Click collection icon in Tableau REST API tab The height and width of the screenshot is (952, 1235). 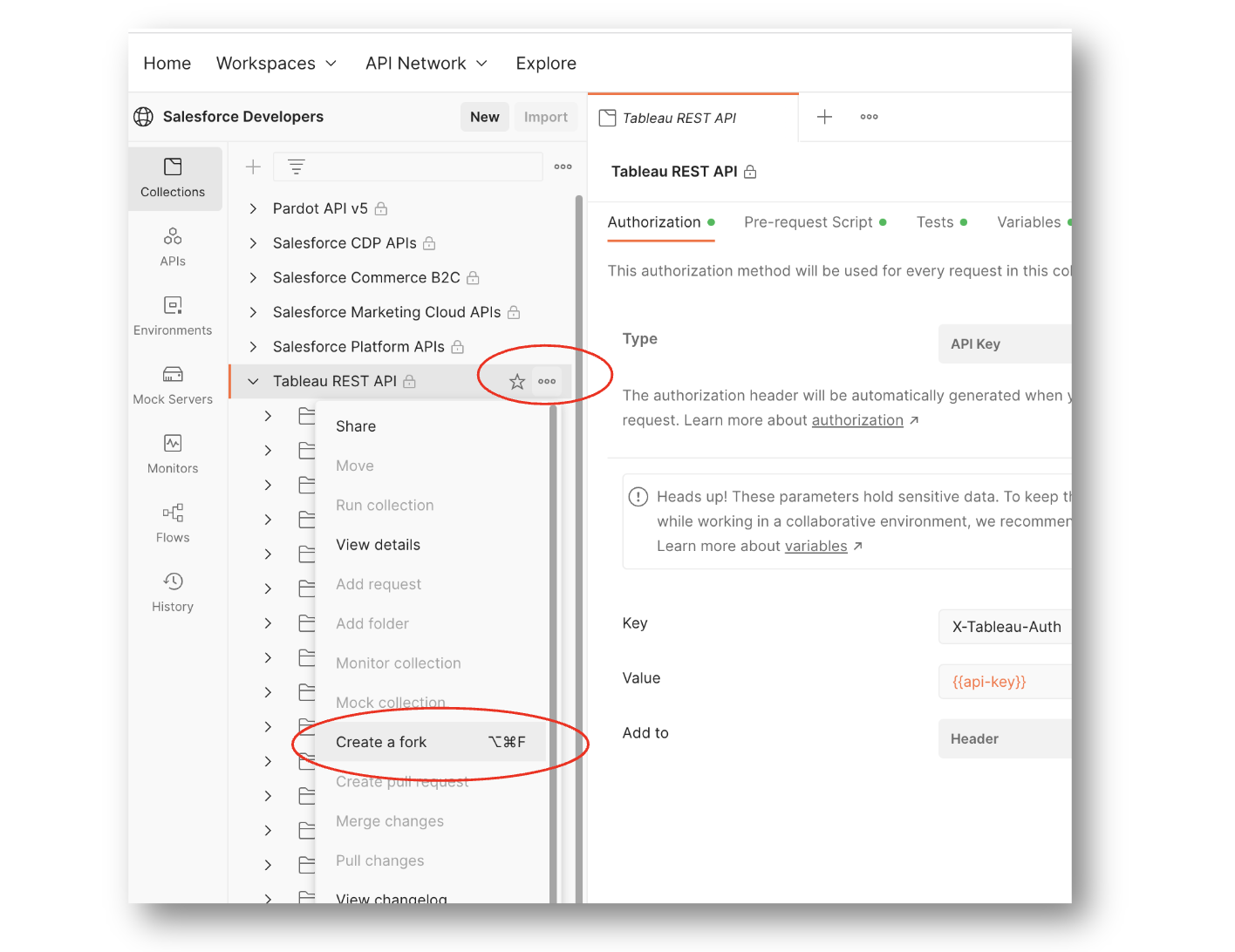(x=608, y=118)
